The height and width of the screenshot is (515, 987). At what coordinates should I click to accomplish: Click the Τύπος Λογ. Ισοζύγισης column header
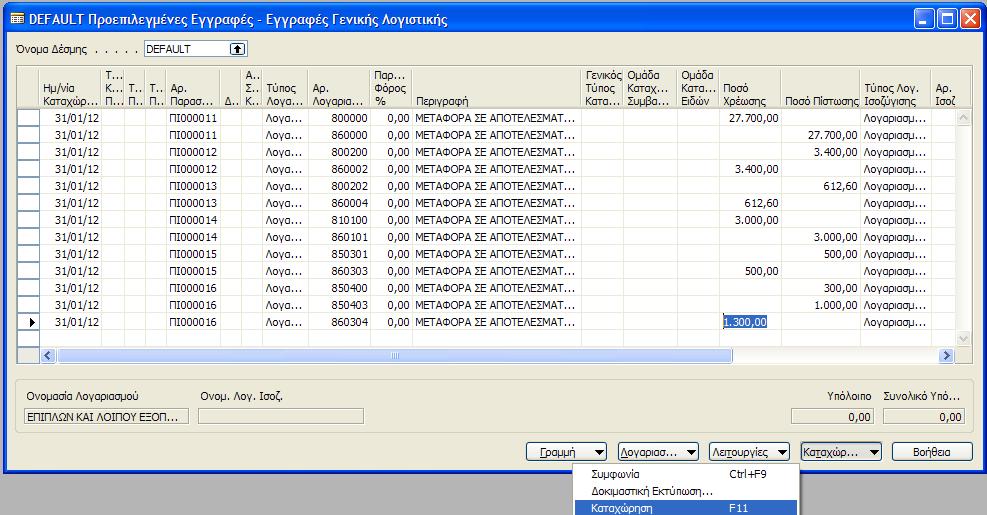(x=896, y=88)
